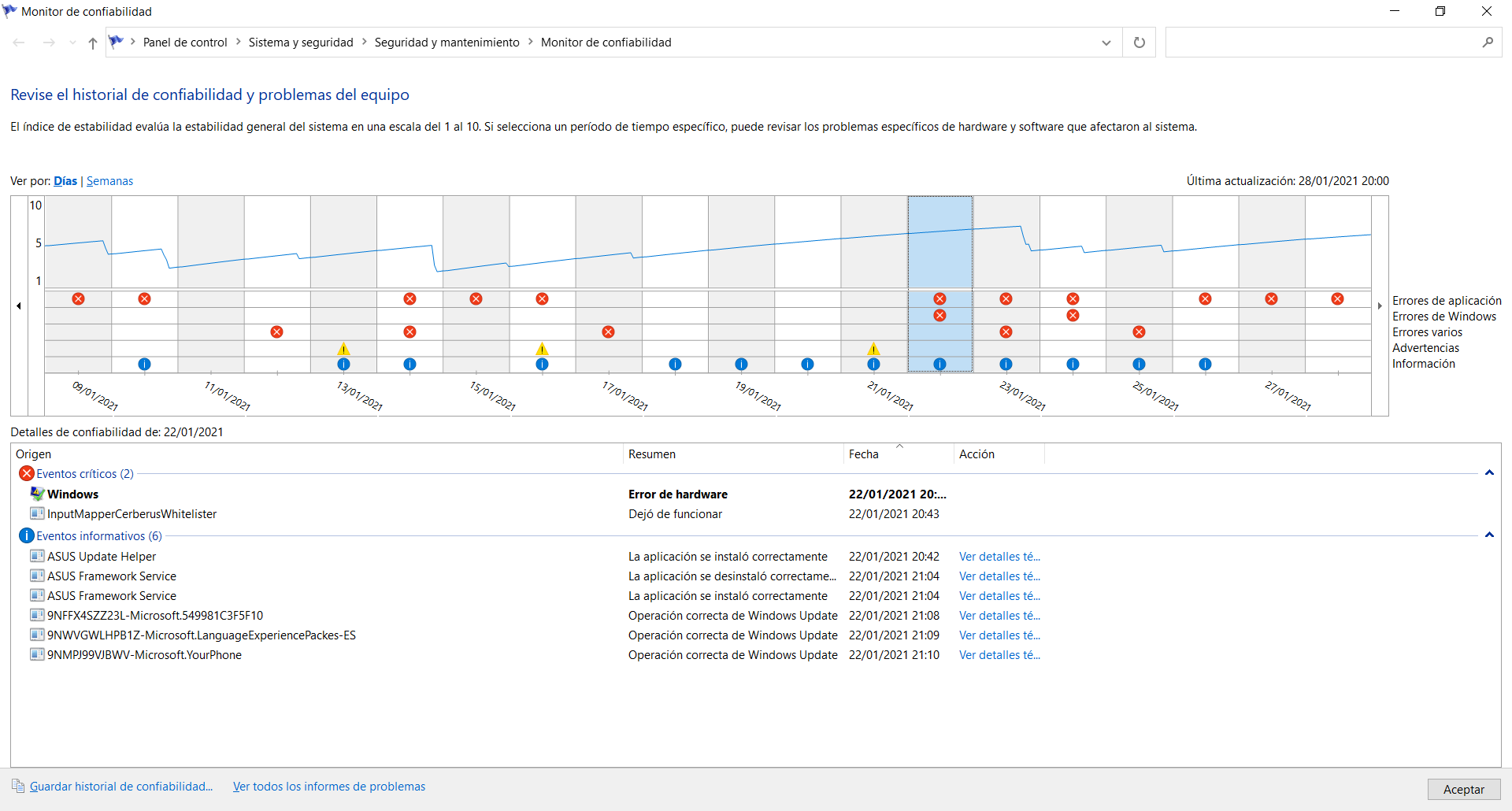Select the Windows error icon on 22/01/2021
The width and height of the screenshot is (1512, 811).
pos(939,316)
